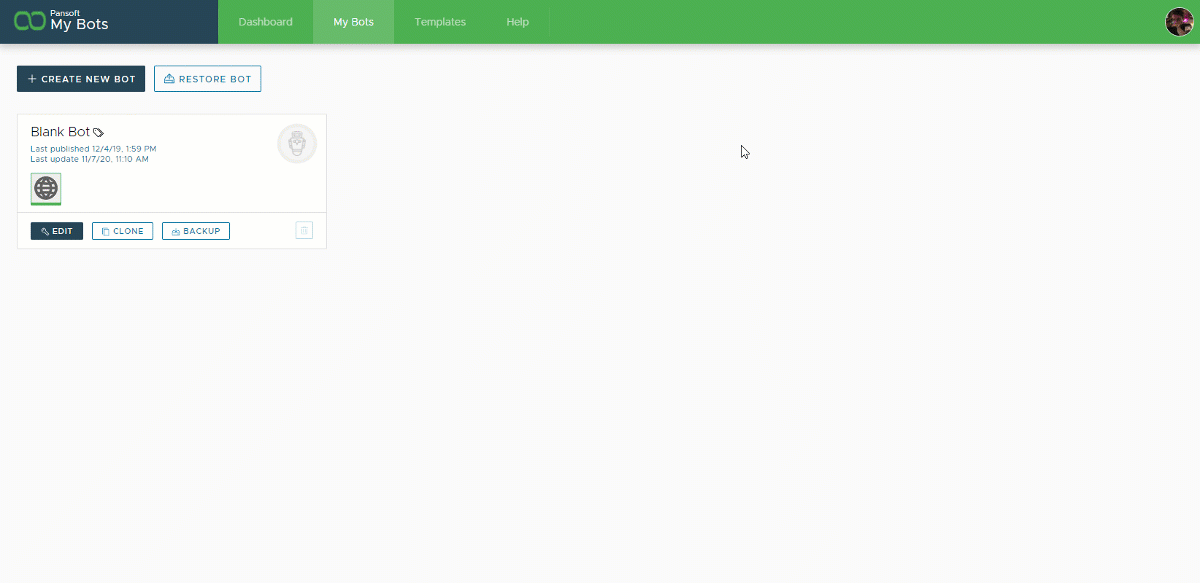Click the pencil icon inside the Edit button

click(x=46, y=231)
